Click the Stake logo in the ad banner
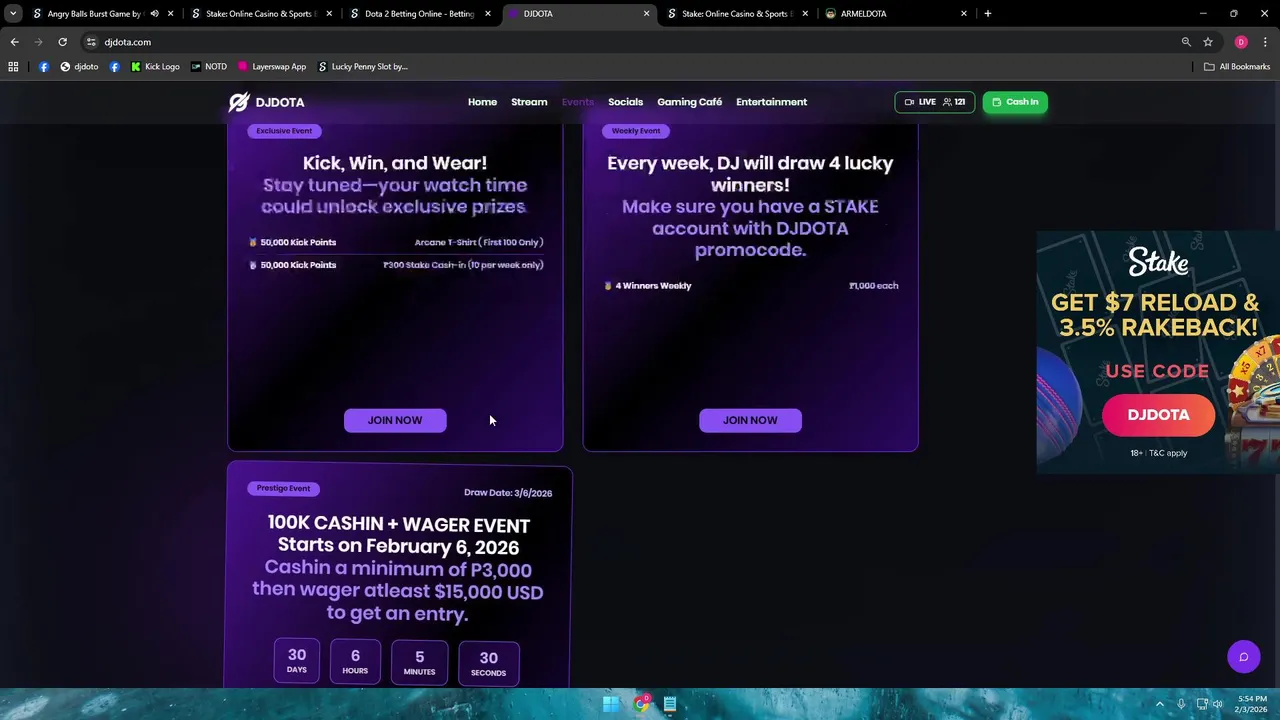Image resolution: width=1280 pixels, height=720 pixels. (1158, 262)
